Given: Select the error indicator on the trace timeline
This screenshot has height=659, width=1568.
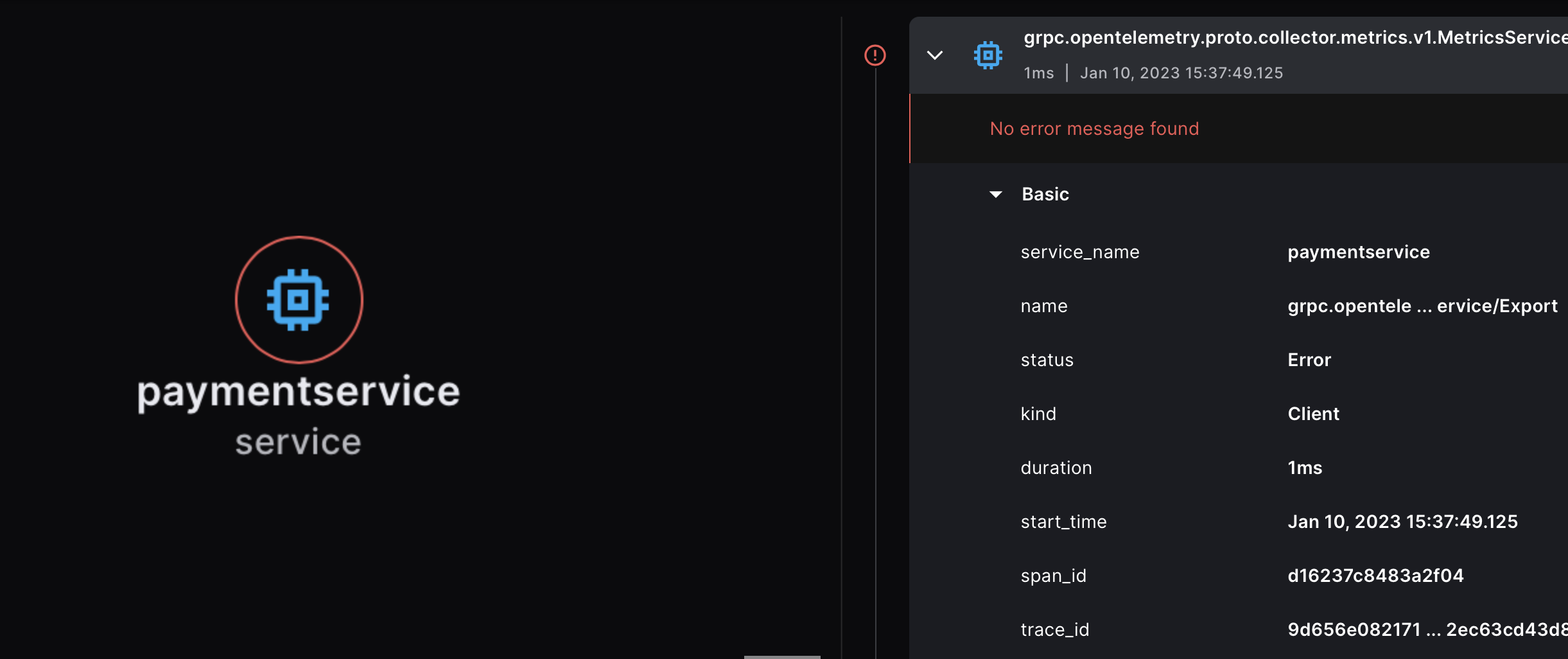Looking at the screenshot, I should pyautogui.click(x=875, y=55).
